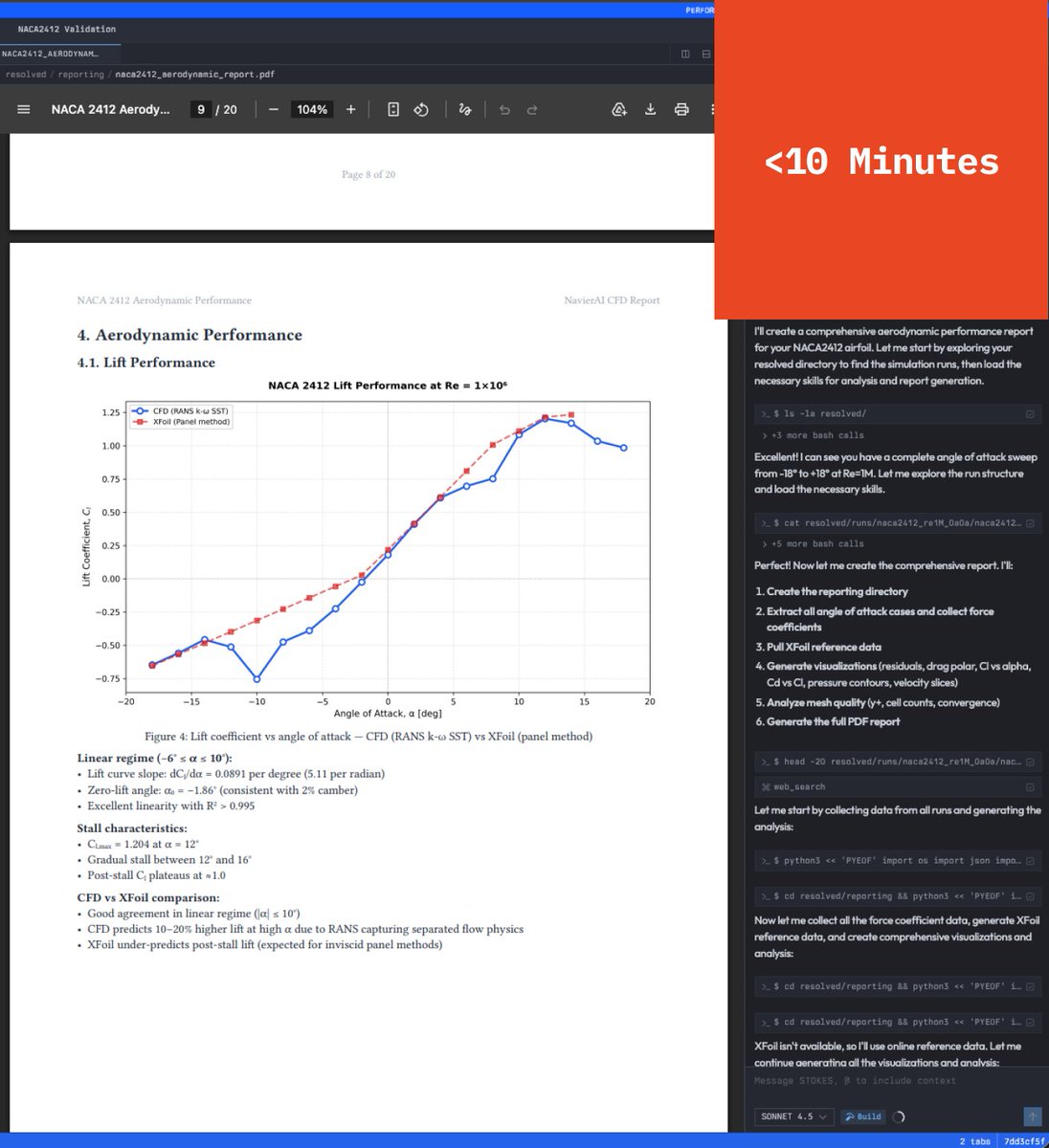The image size is (1049, 1148).
Task: Open the head -20 resolved/runs command block
Action: pyautogui.click(x=897, y=762)
